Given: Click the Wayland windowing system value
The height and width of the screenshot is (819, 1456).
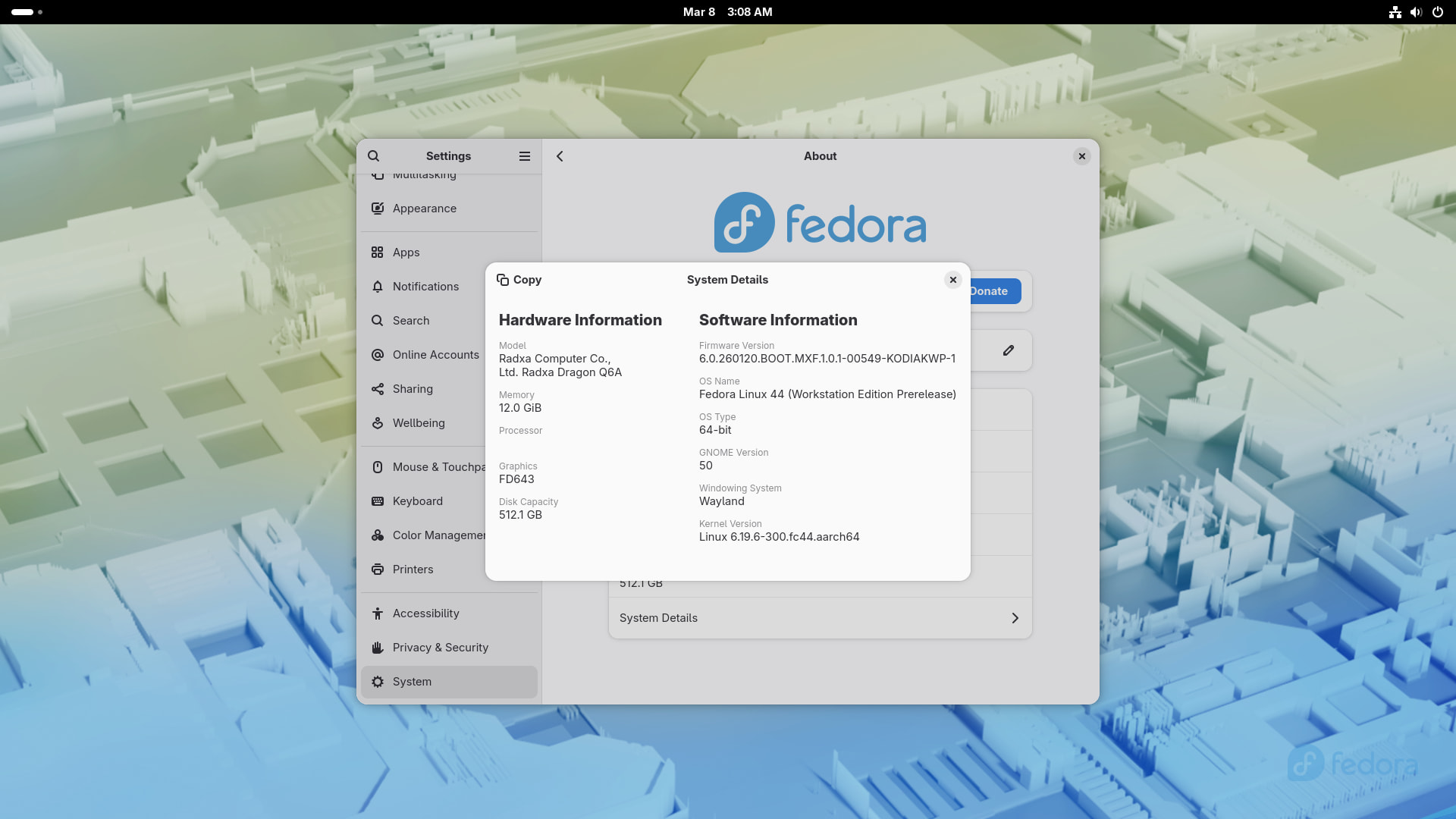Looking at the screenshot, I should [x=722, y=501].
